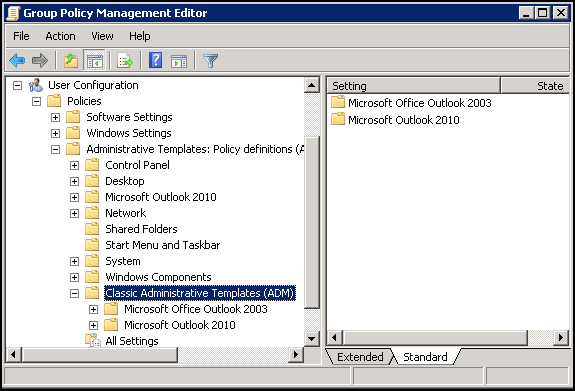Image resolution: width=575 pixels, height=391 pixels.
Task: Select the Windows Components tree item
Action: 158,277
